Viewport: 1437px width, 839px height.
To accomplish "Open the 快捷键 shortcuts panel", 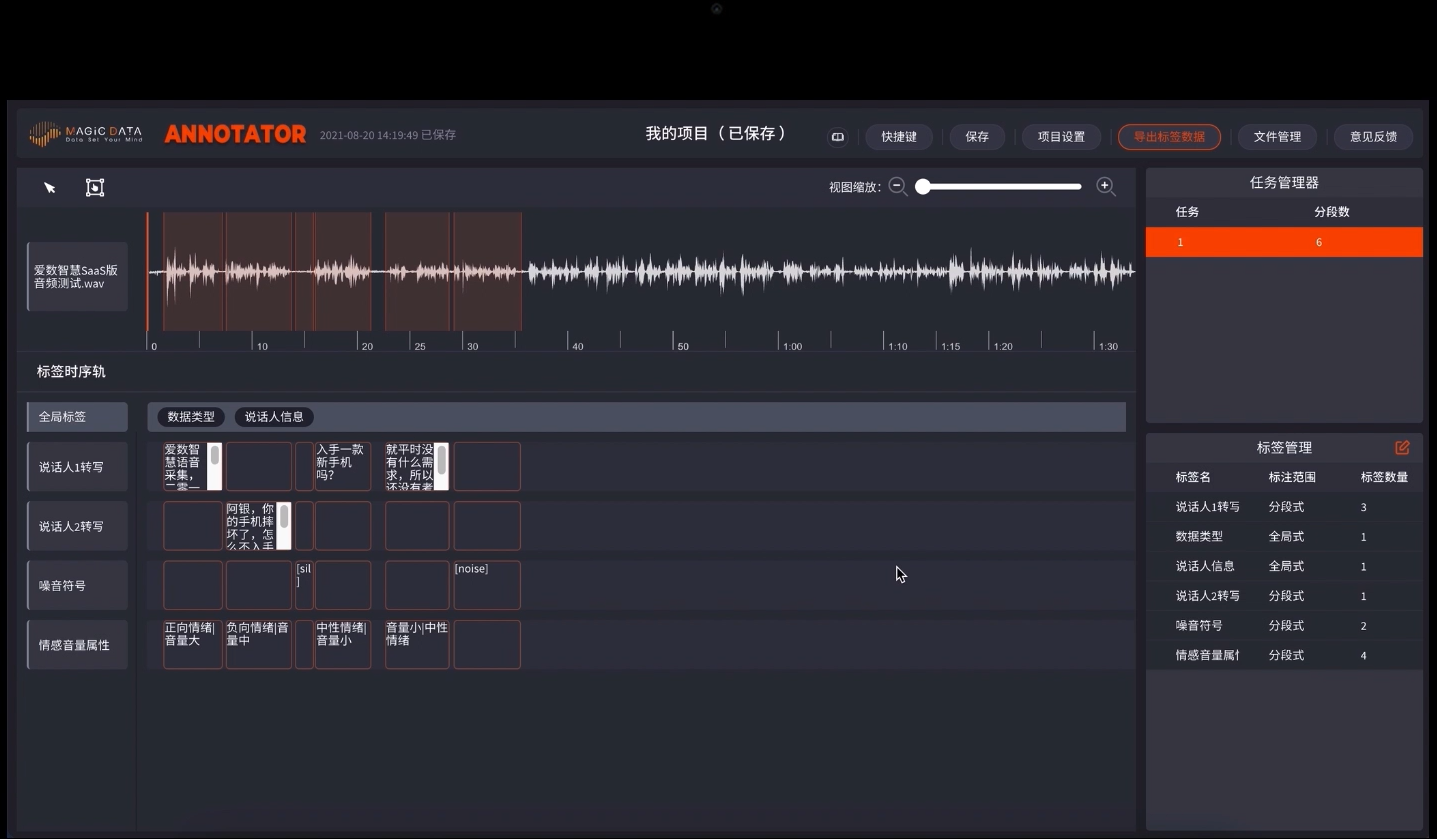I will click(x=898, y=137).
